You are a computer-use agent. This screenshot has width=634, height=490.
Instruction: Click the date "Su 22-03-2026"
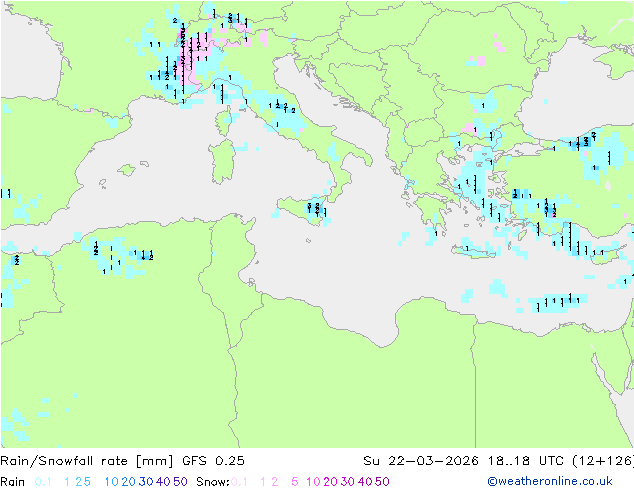pyautogui.click(x=421, y=461)
